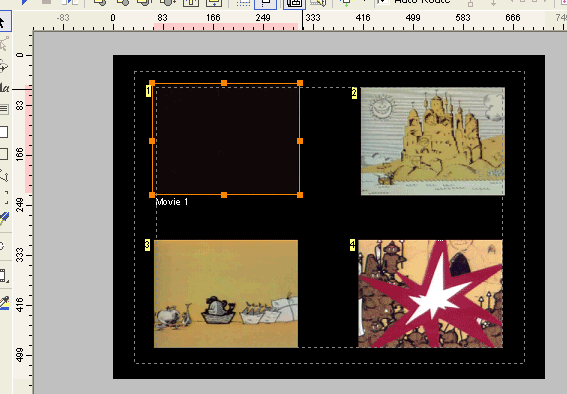Choose the brush color tool in left toolbar

(4, 219)
